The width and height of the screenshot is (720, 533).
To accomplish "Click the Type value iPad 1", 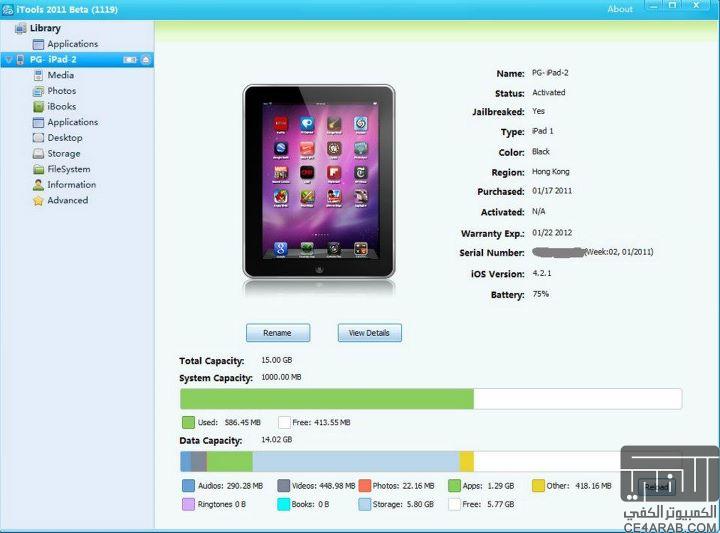I will (x=543, y=131).
